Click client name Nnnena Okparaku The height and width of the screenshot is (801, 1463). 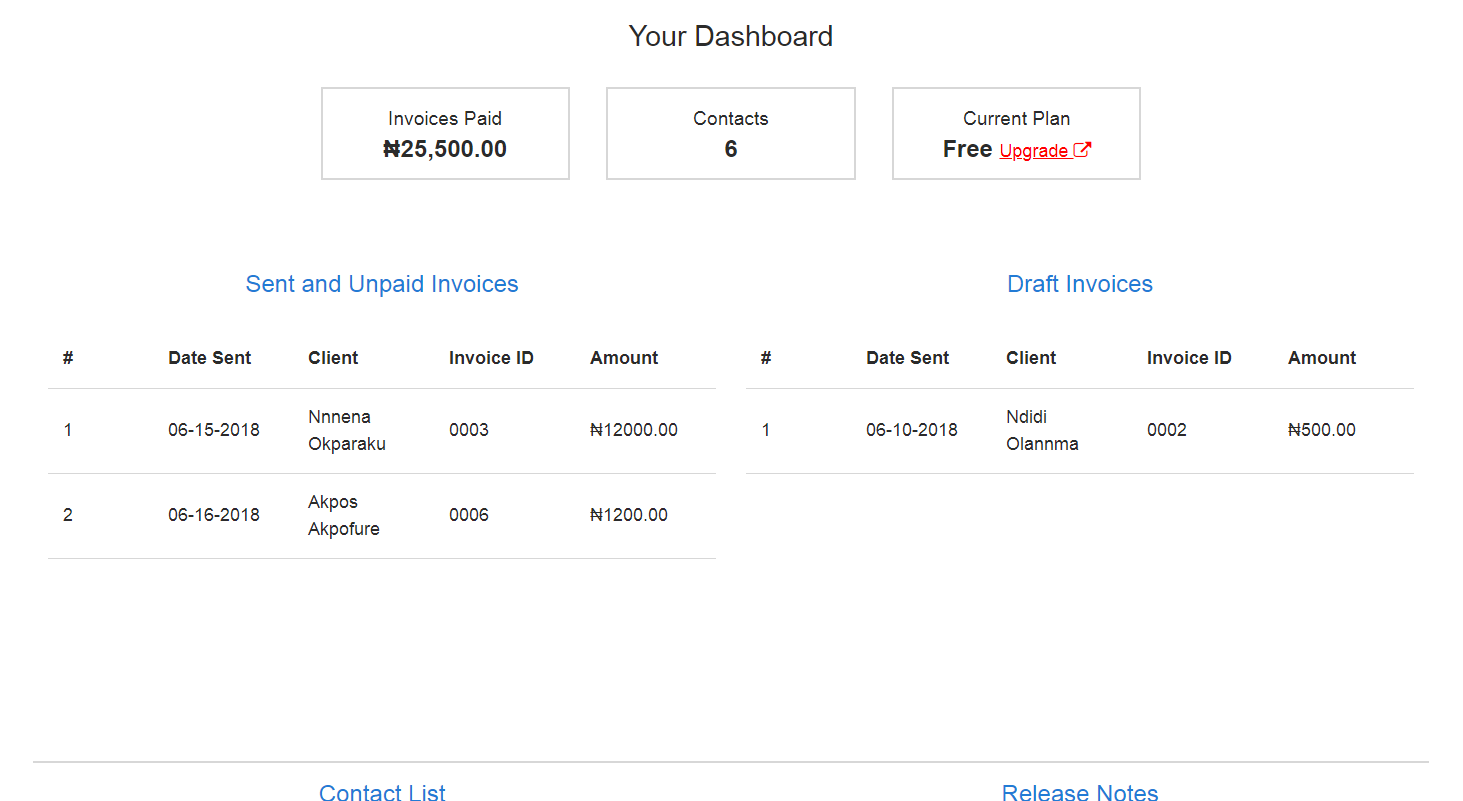pos(347,431)
